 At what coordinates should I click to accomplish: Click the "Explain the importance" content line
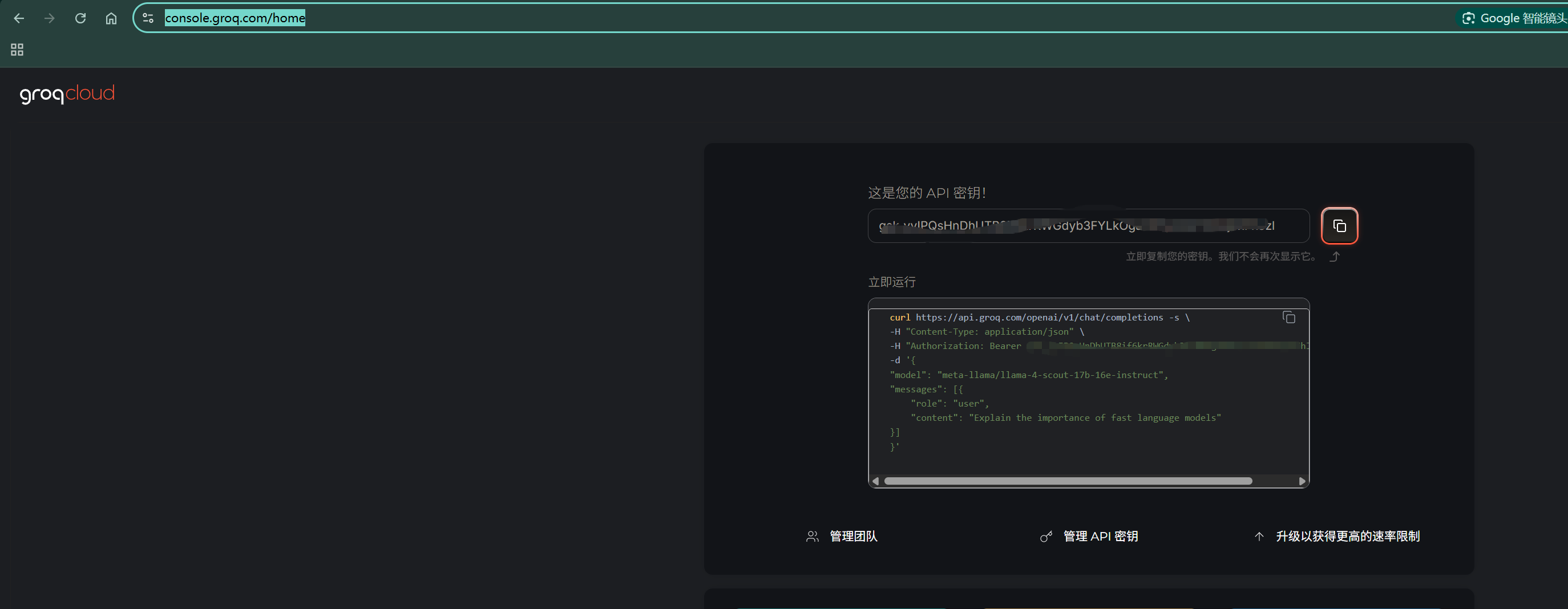[x=1066, y=417]
